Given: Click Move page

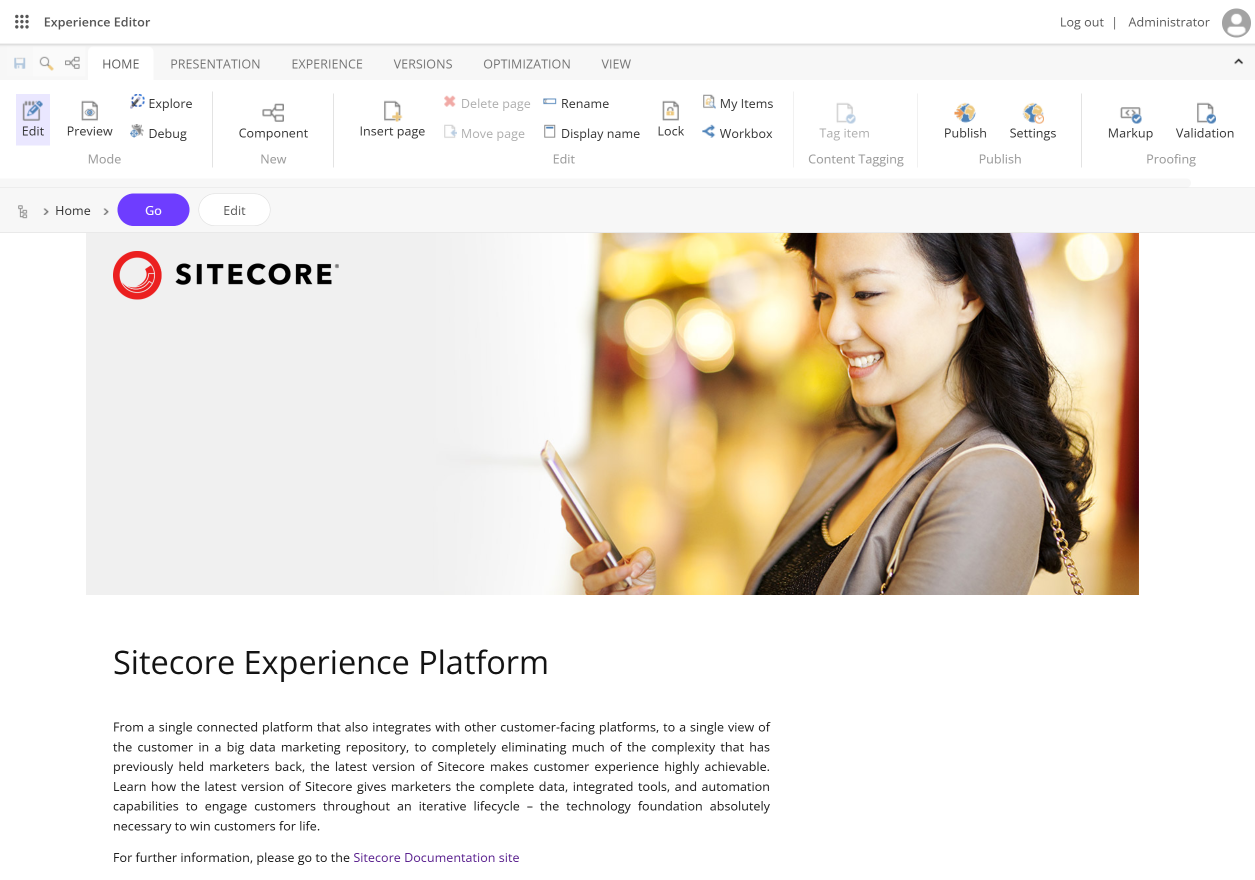Looking at the screenshot, I should [x=484, y=133].
